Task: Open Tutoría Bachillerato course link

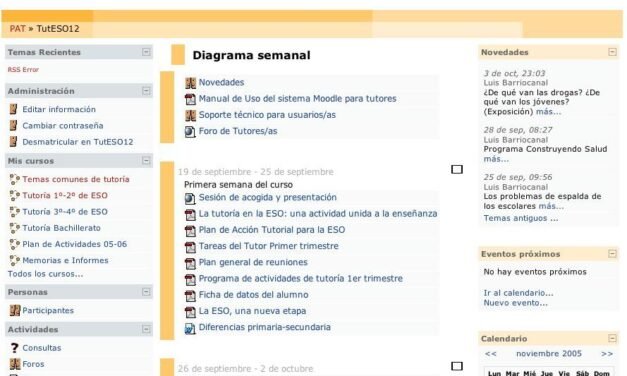Action: tap(62, 228)
